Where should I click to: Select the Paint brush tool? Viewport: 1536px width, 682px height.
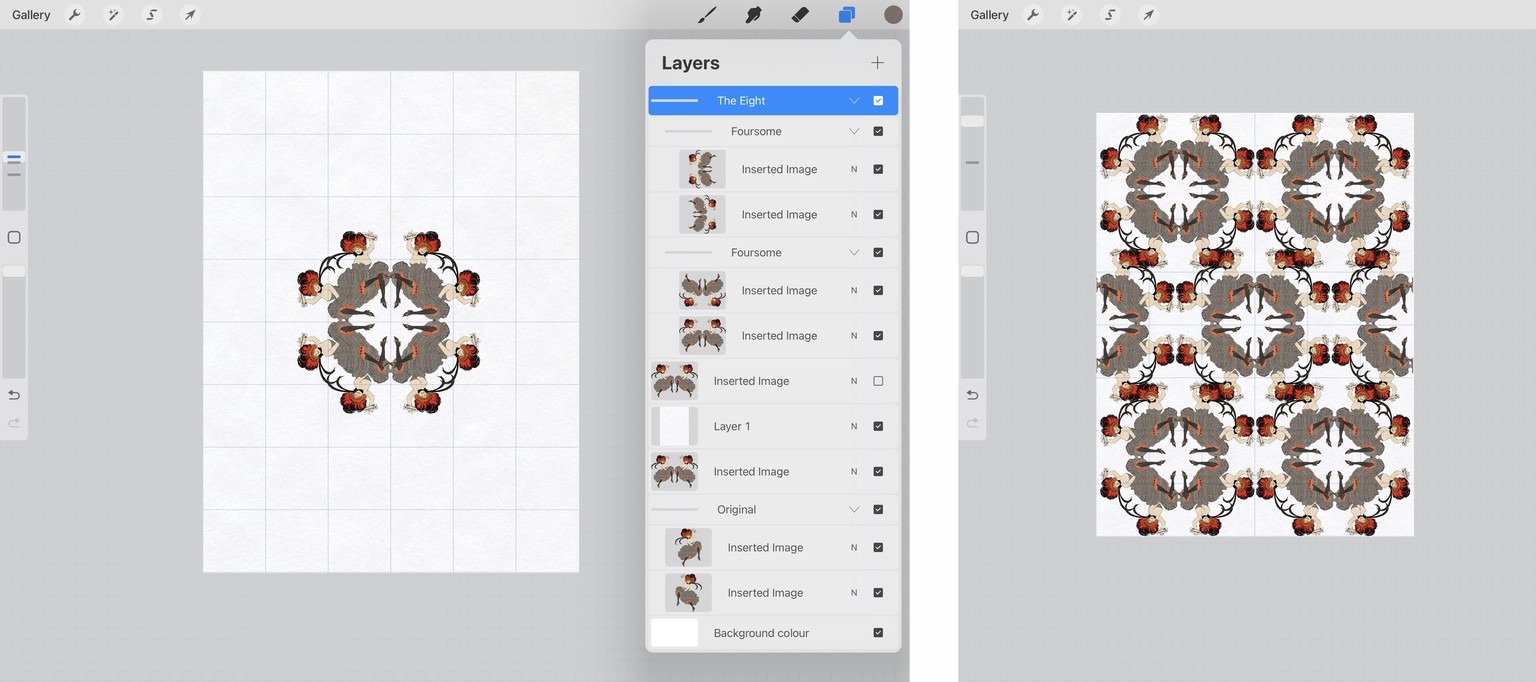point(707,15)
